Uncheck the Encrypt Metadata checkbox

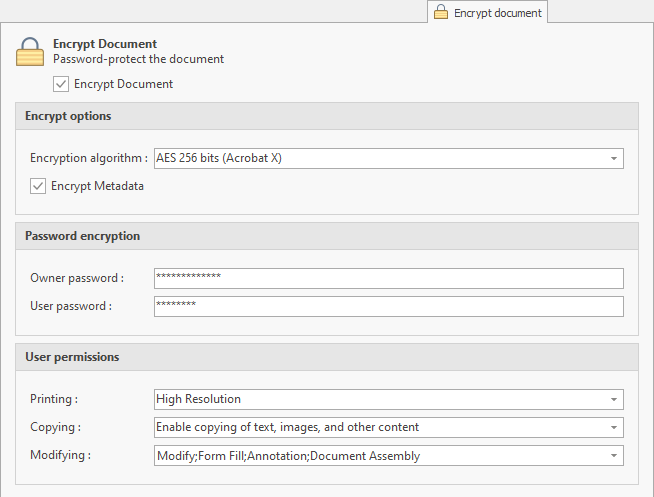pyautogui.click(x=38, y=186)
